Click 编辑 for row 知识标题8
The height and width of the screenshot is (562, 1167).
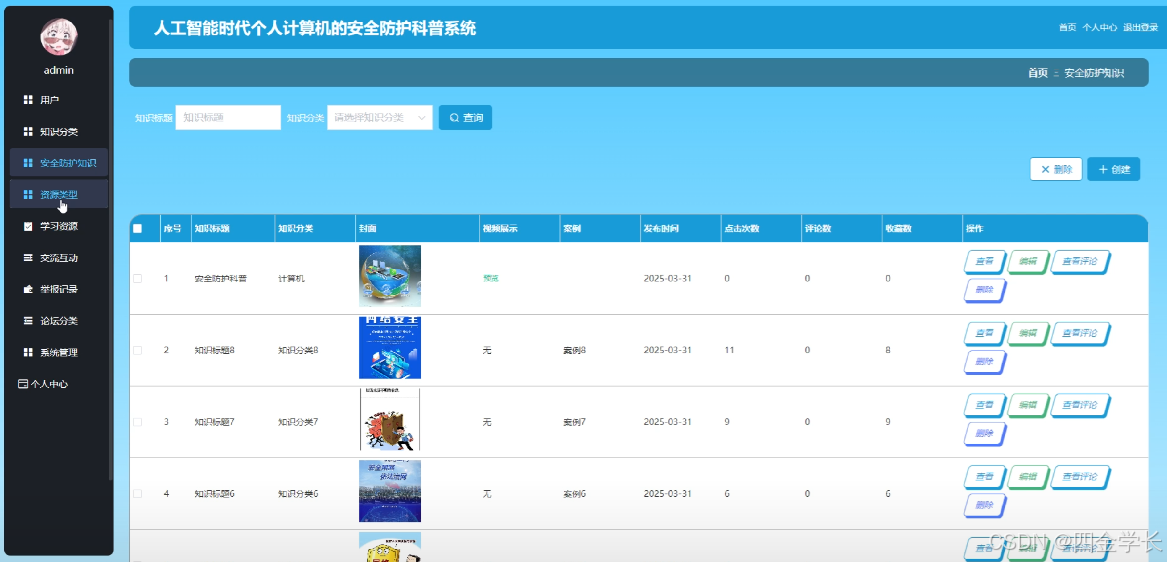[x=1028, y=334]
